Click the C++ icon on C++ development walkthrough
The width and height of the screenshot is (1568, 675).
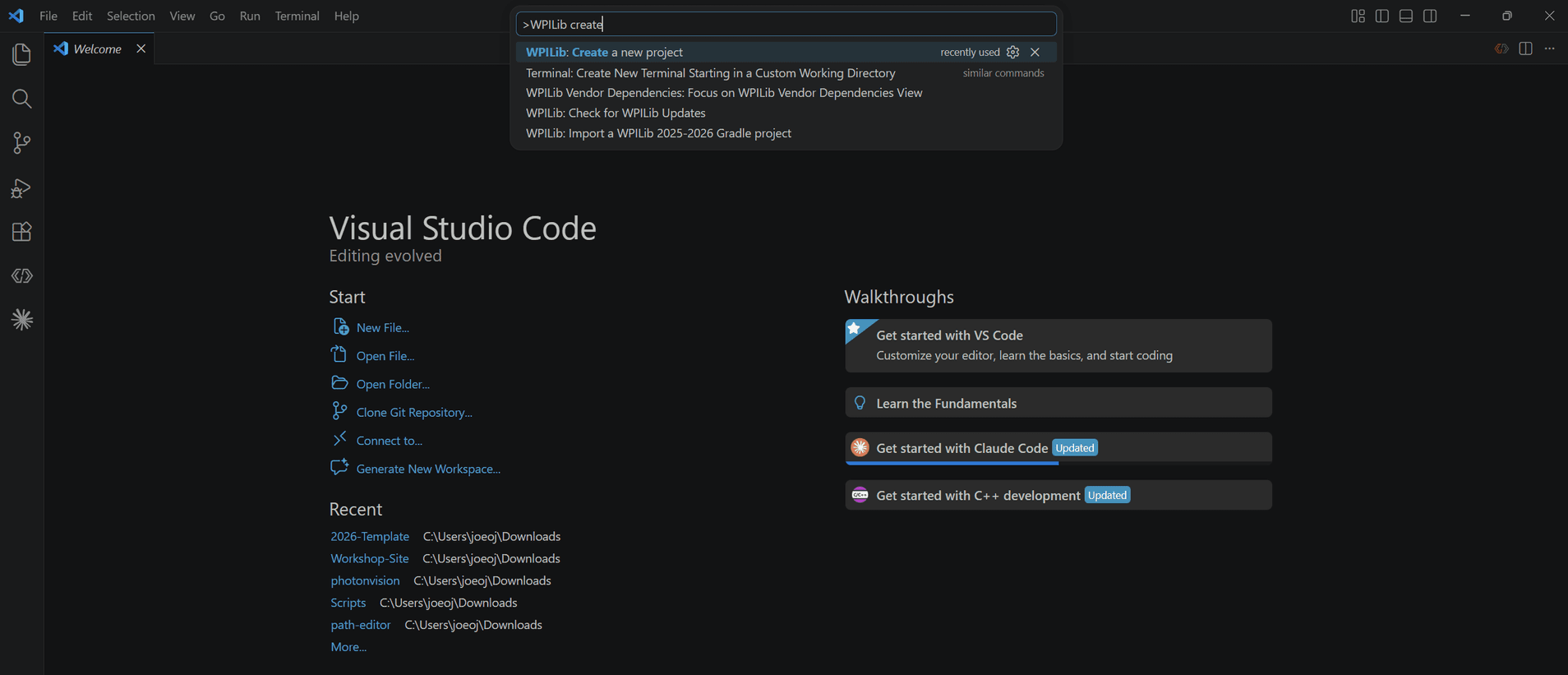(860, 495)
